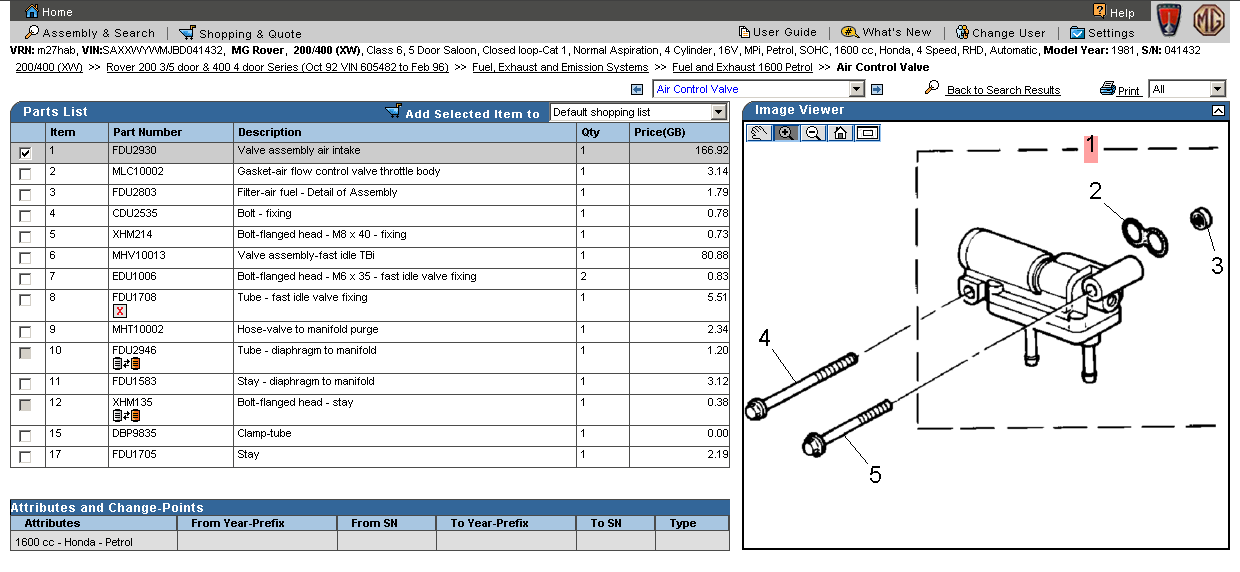1240x572 pixels.
Task: Click the supersession icon under FDU2946
Action: [x=126, y=364]
